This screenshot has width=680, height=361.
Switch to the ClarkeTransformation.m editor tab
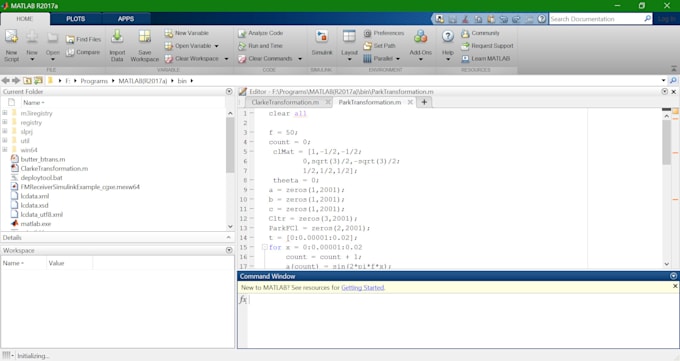tap(285, 102)
